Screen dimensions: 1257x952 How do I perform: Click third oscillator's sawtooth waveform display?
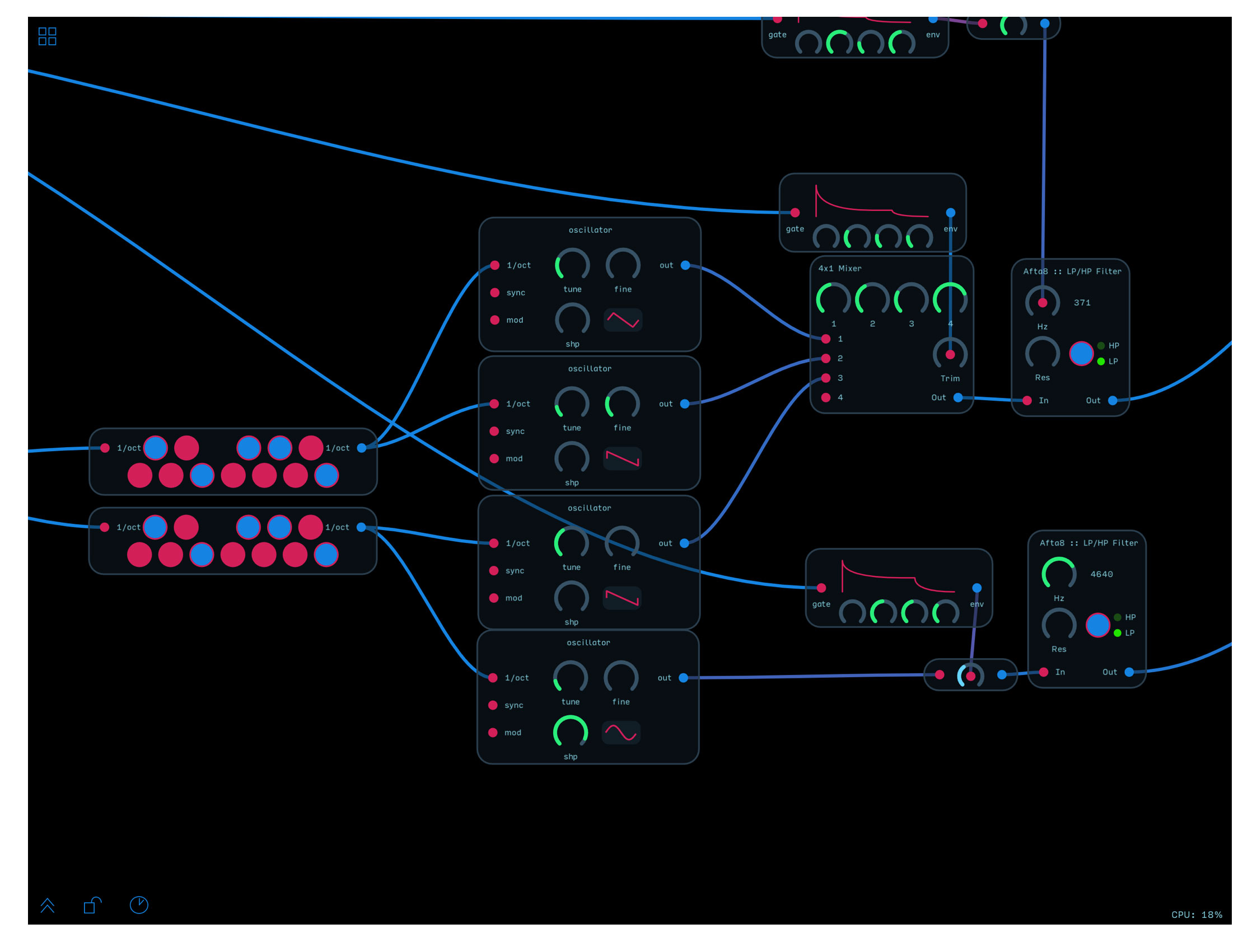pyautogui.click(x=622, y=598)
